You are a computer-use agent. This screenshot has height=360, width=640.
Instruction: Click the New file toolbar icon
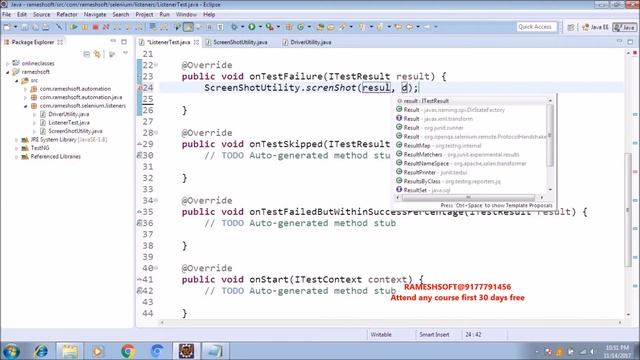[7, 27]
